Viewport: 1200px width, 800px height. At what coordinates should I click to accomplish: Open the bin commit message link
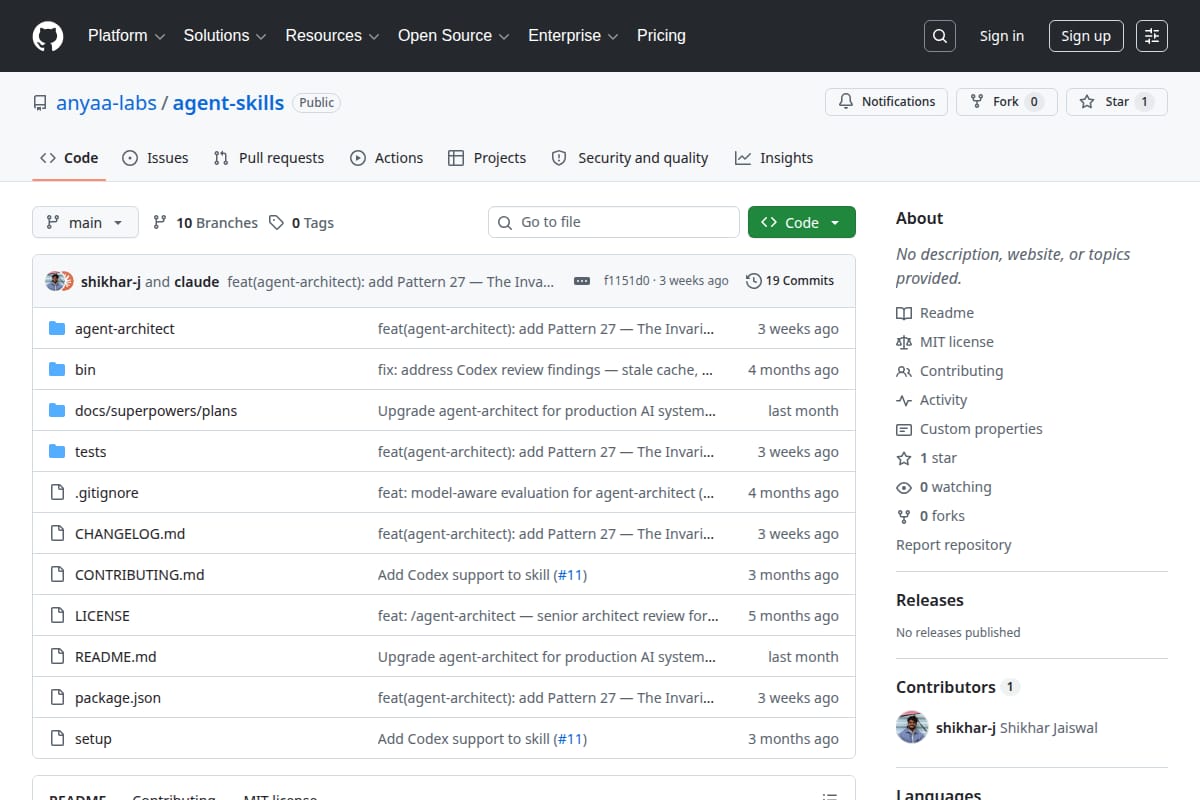(x=546, y=370)
